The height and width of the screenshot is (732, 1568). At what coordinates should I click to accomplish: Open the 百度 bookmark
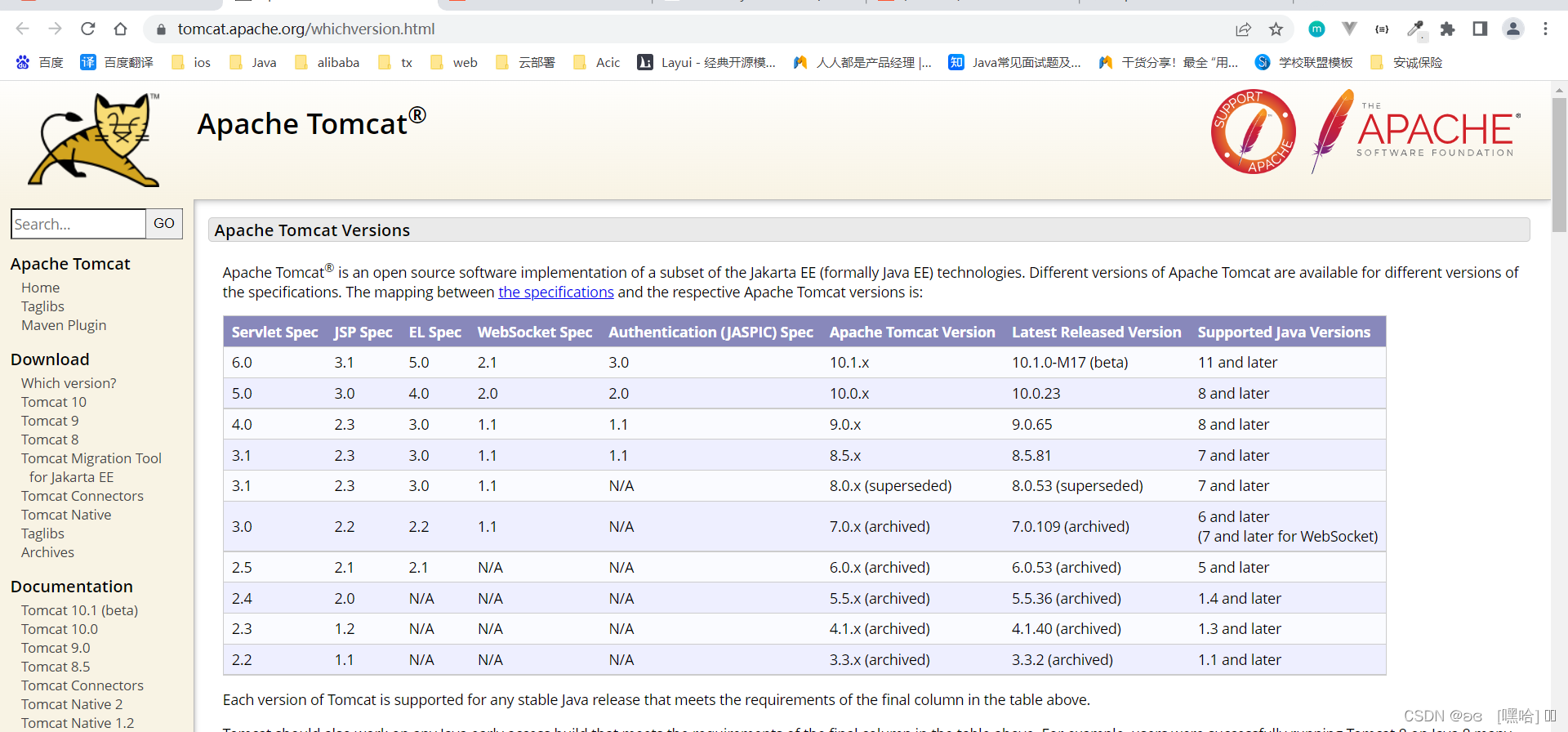[39, 62]
